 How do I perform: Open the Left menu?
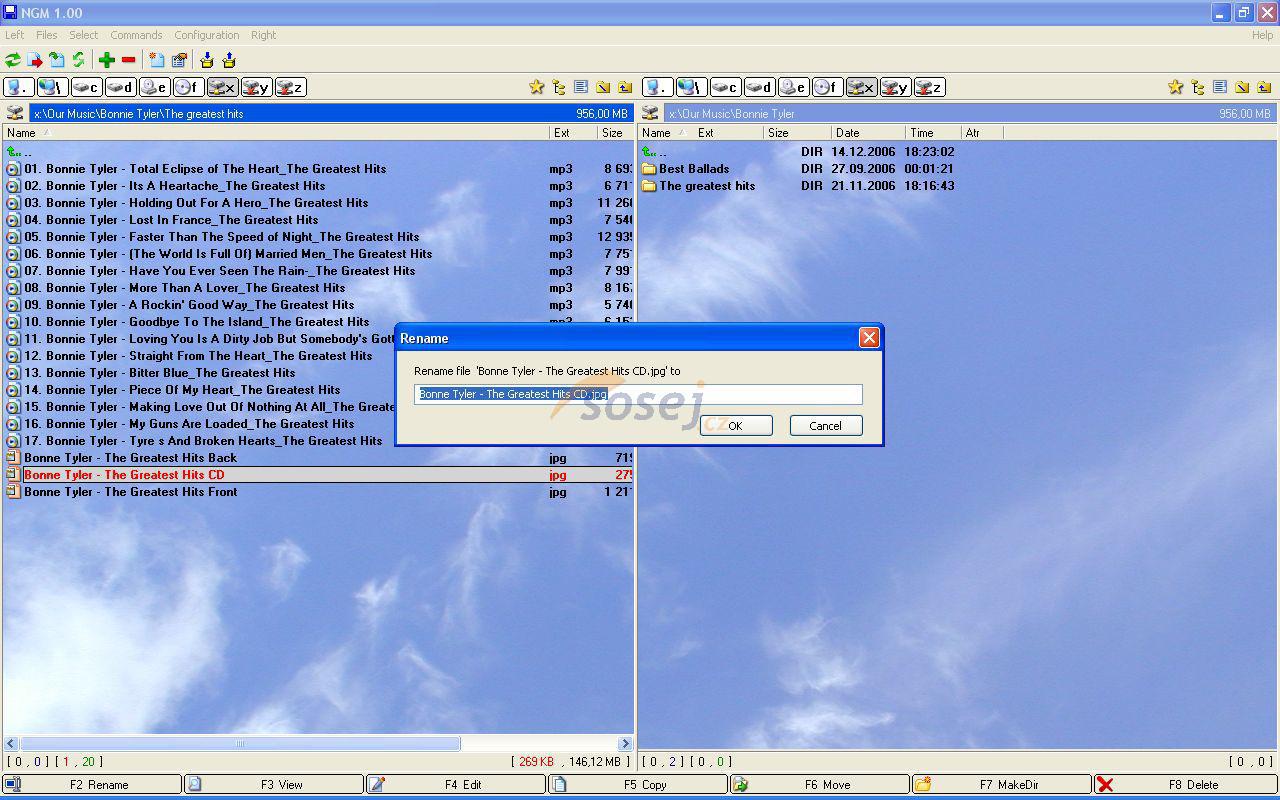tap(15, 35)
